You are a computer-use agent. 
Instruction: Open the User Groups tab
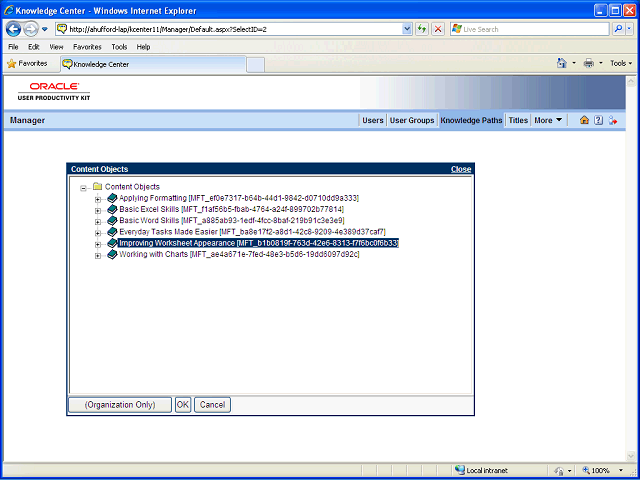click(412, 120)
